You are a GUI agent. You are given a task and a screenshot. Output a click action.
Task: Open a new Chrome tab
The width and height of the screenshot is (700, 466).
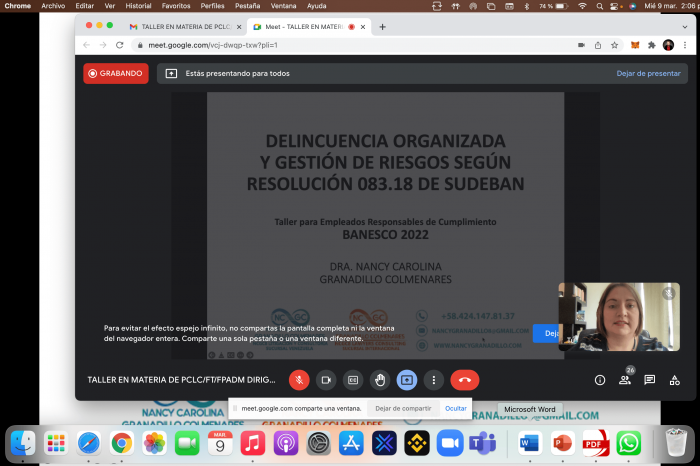pos(382,27)
